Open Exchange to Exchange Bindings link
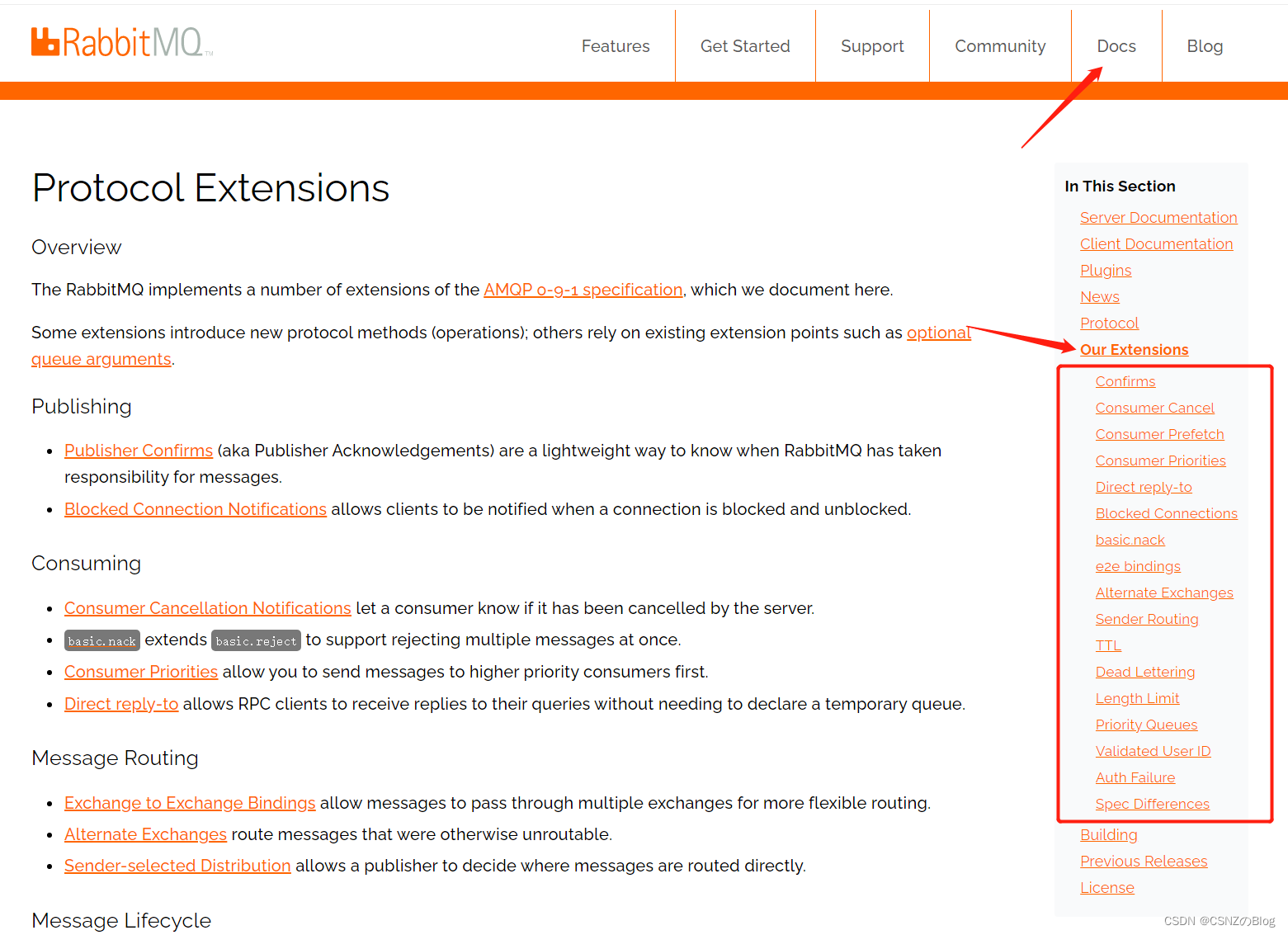The width and height of the screenshot is (1288, 935). 190,803
